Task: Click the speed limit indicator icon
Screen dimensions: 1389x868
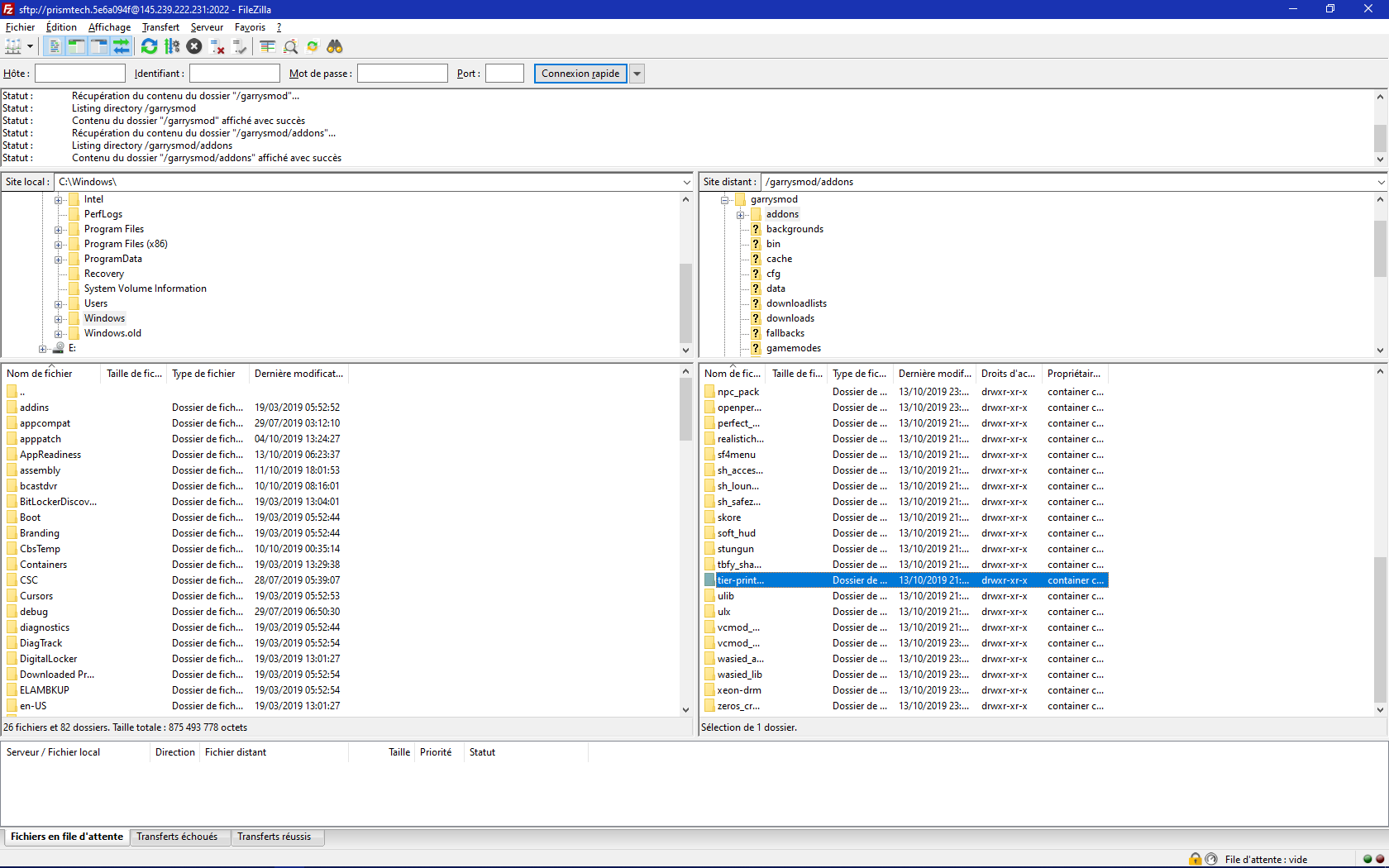Action: click(1211, 859)
